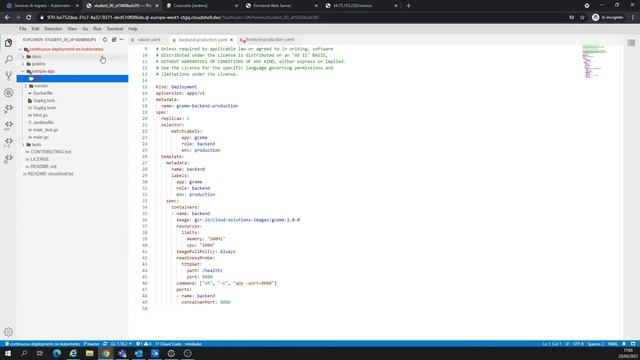640x360 pixels.
Task: Click the Incognito profile indicator
Action: (x=608, y=17)
